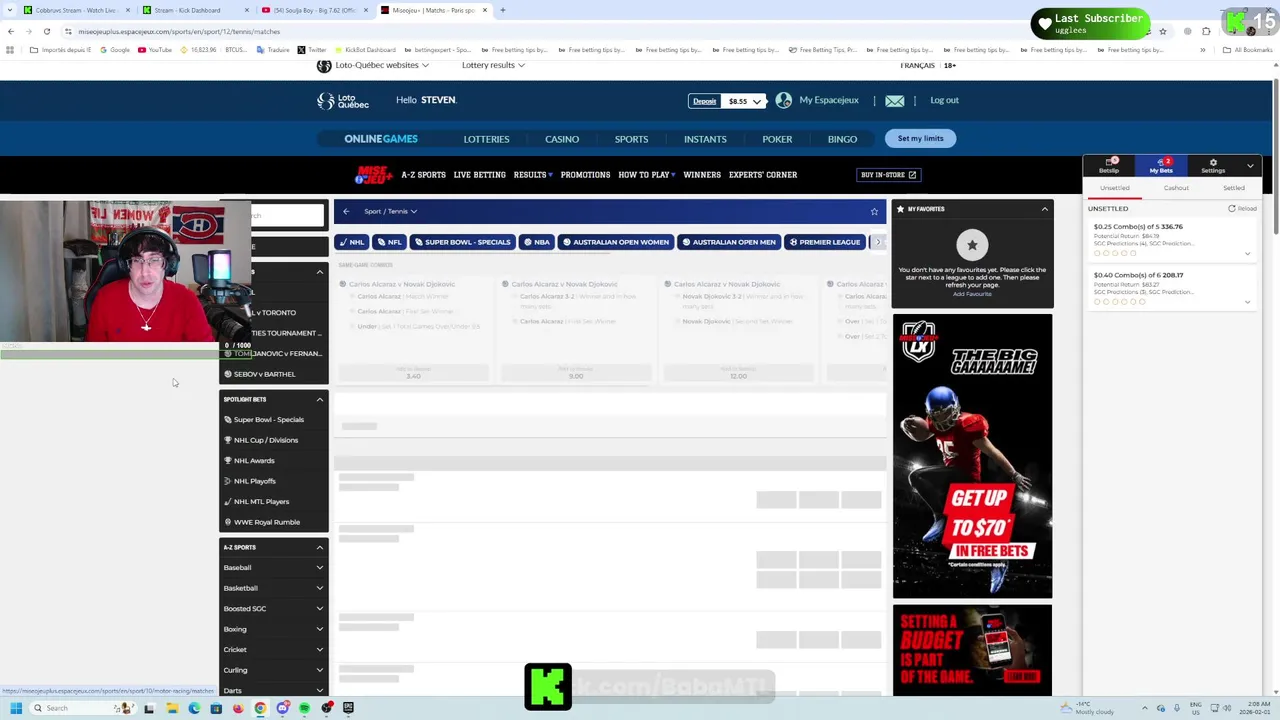Expand the $0.25 Combo(s) of 5 bet
Viewport: 1280px width, 720px height.
[1247, 254]
